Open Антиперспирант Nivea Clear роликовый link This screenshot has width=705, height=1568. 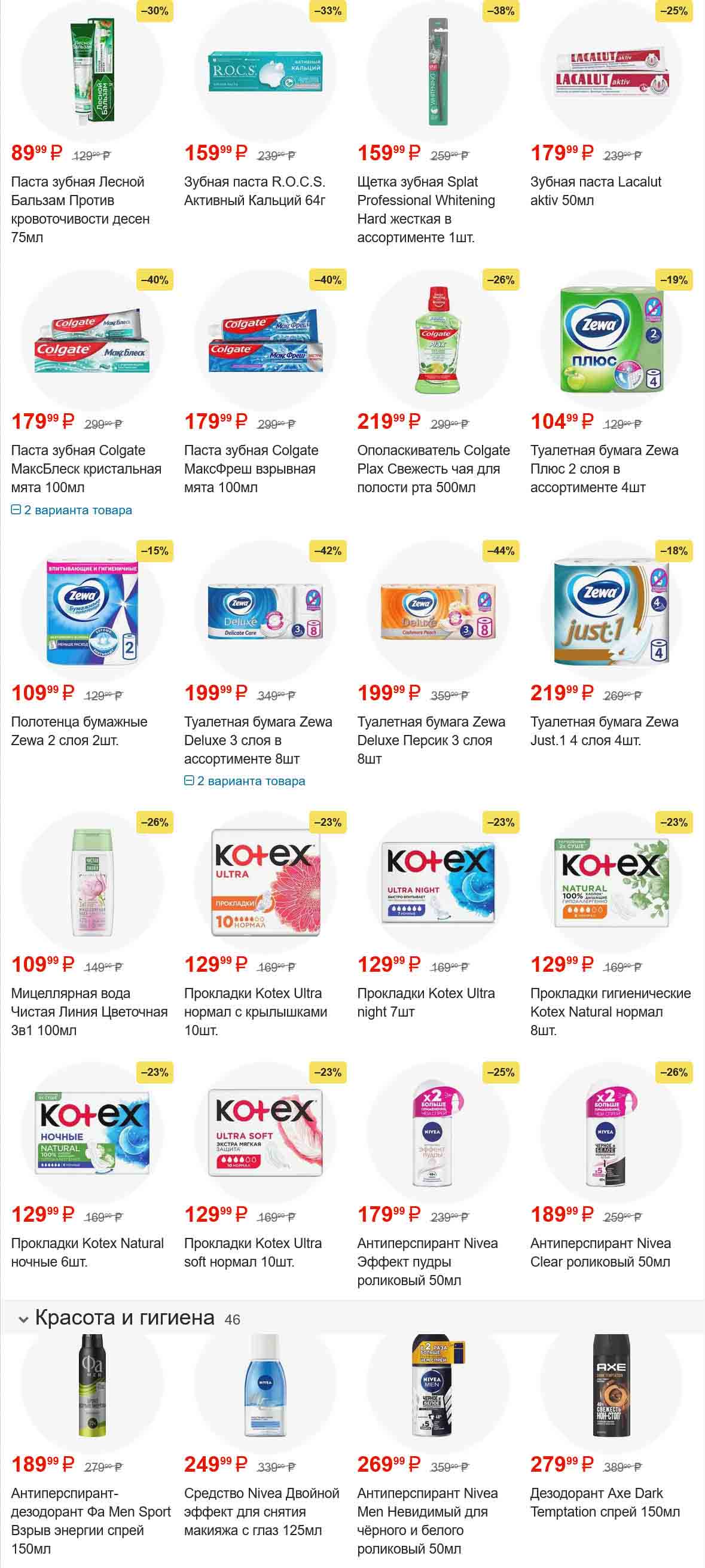pos(600,1252)
